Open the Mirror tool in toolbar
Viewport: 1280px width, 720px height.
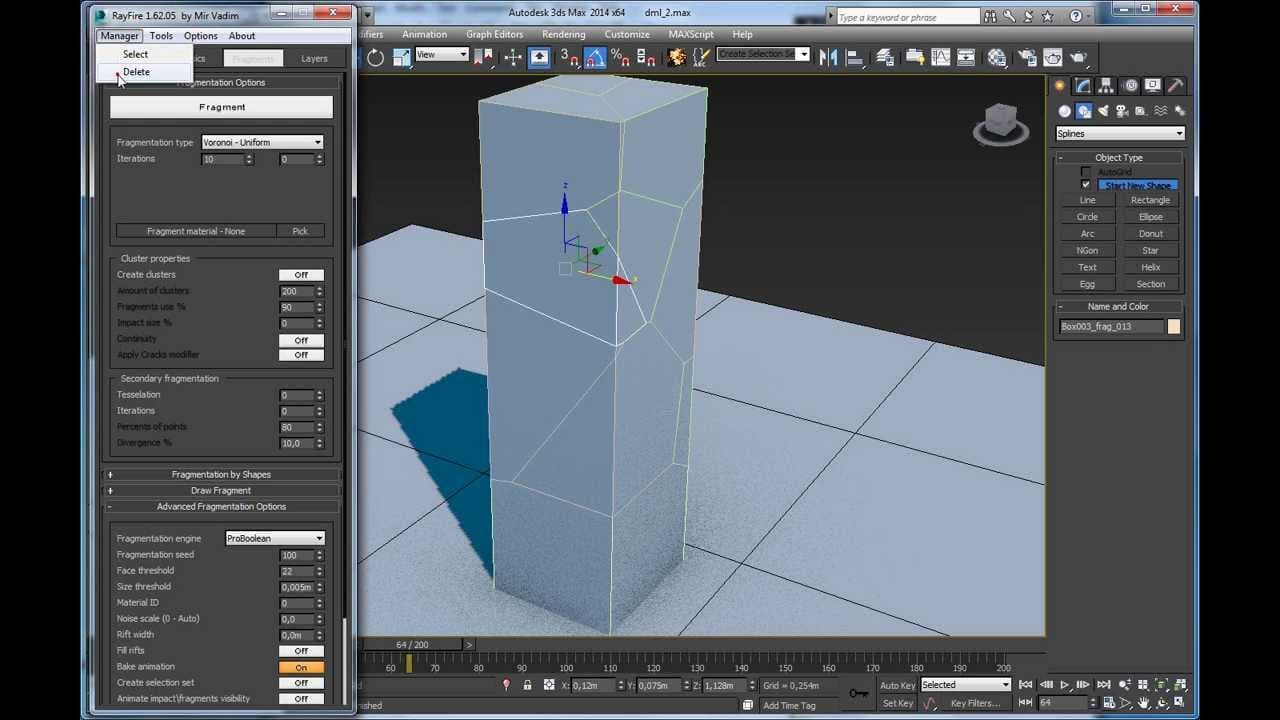[828, 58]
